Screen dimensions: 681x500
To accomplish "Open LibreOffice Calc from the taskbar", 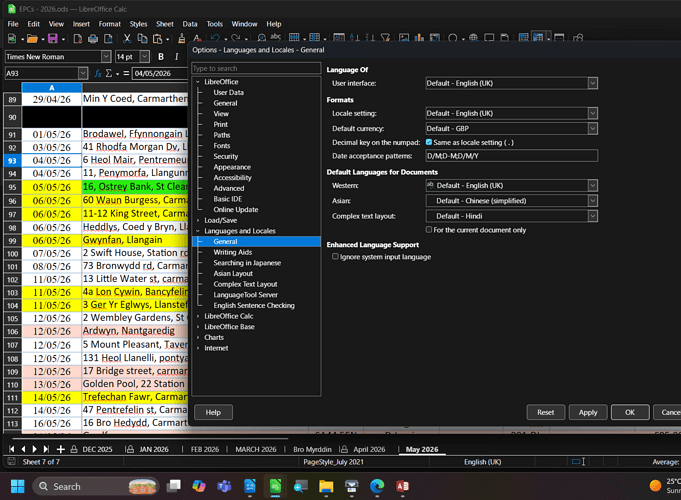I will (275, 486).
